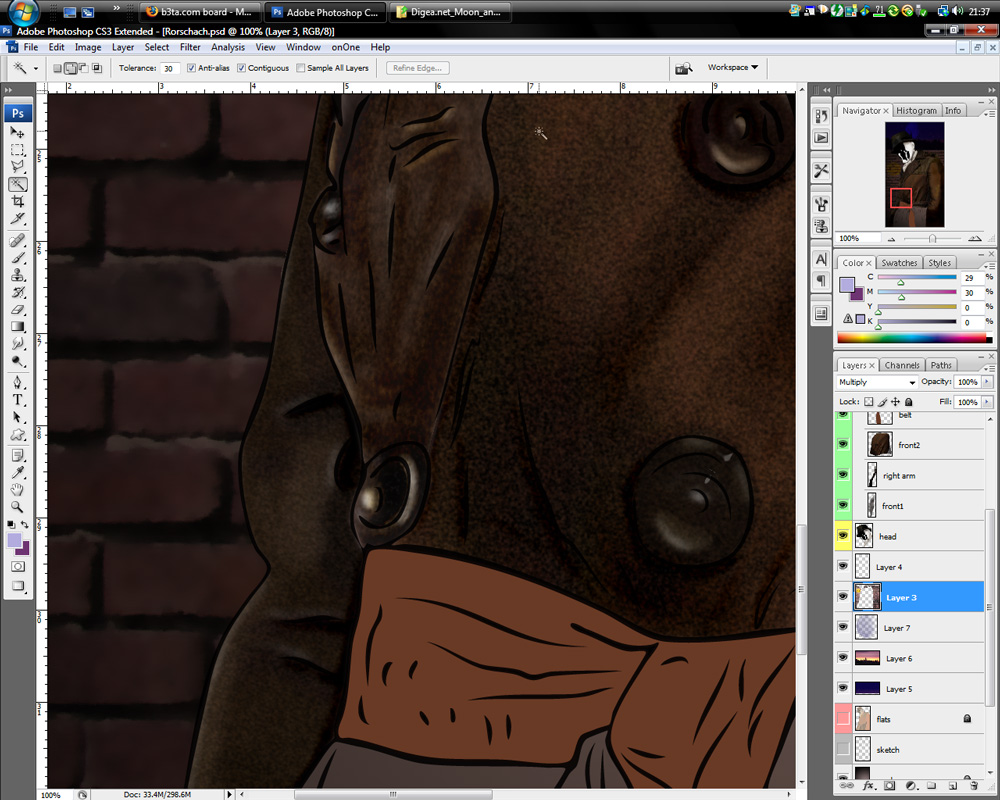The image size is (1000, 800).
Task: Open the Multiply blend mode dropdown
Action: point(877,382)
